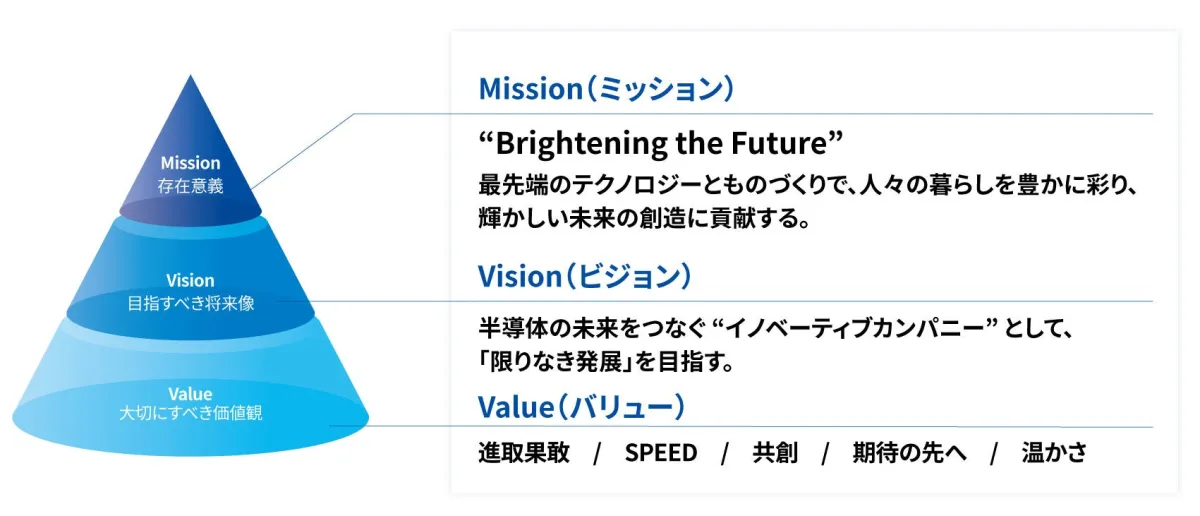Select the 目指すべき将来像 label on the pyramid
The height and width of the screenshot is (516, 1200).
tap(190, 303)
